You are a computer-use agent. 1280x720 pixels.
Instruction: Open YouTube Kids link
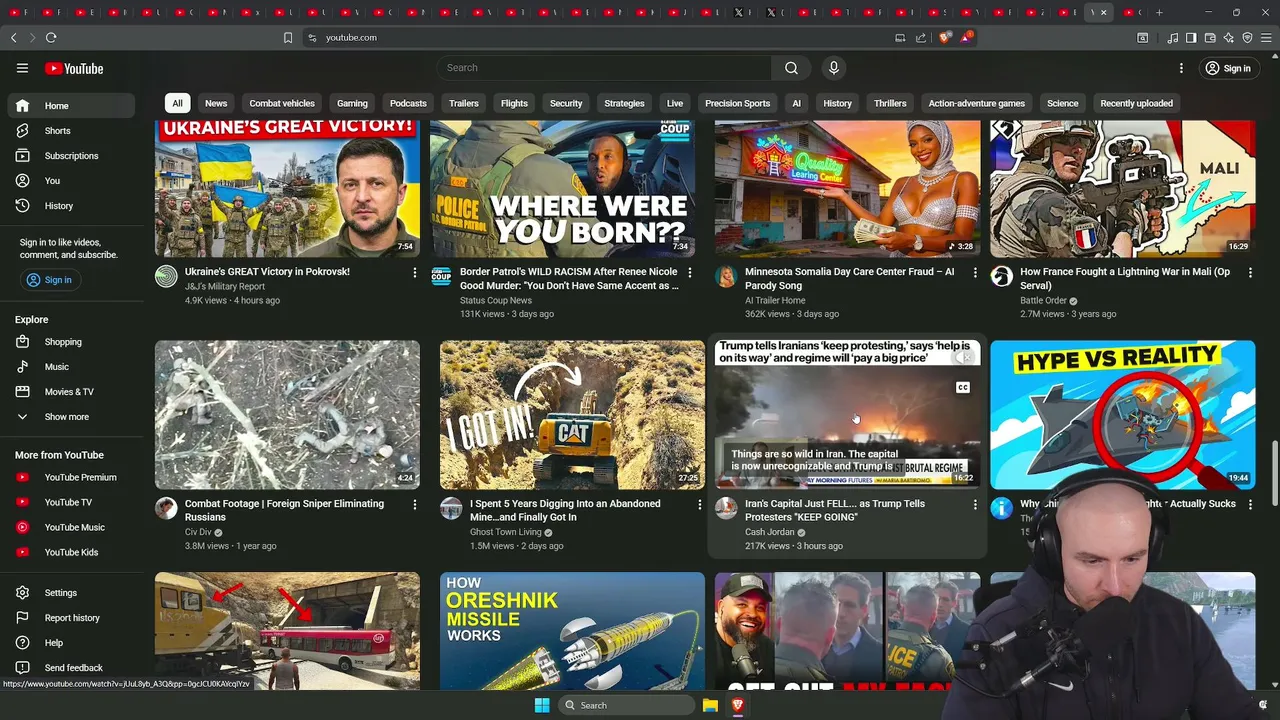[70, 552]
